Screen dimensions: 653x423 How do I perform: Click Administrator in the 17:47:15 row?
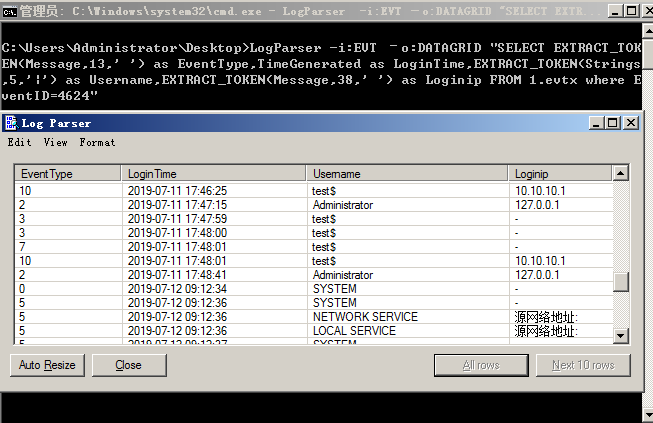coord(408,205)
